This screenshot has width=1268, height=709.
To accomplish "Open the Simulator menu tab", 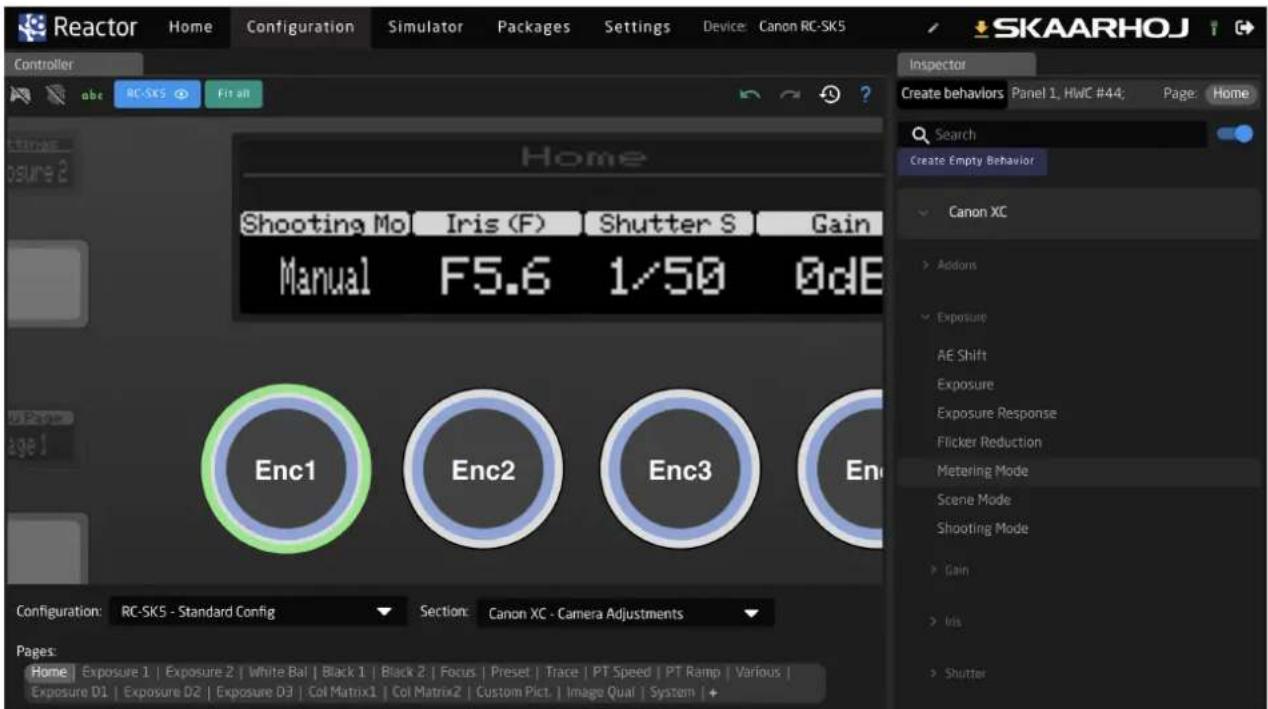I will 425,27.
